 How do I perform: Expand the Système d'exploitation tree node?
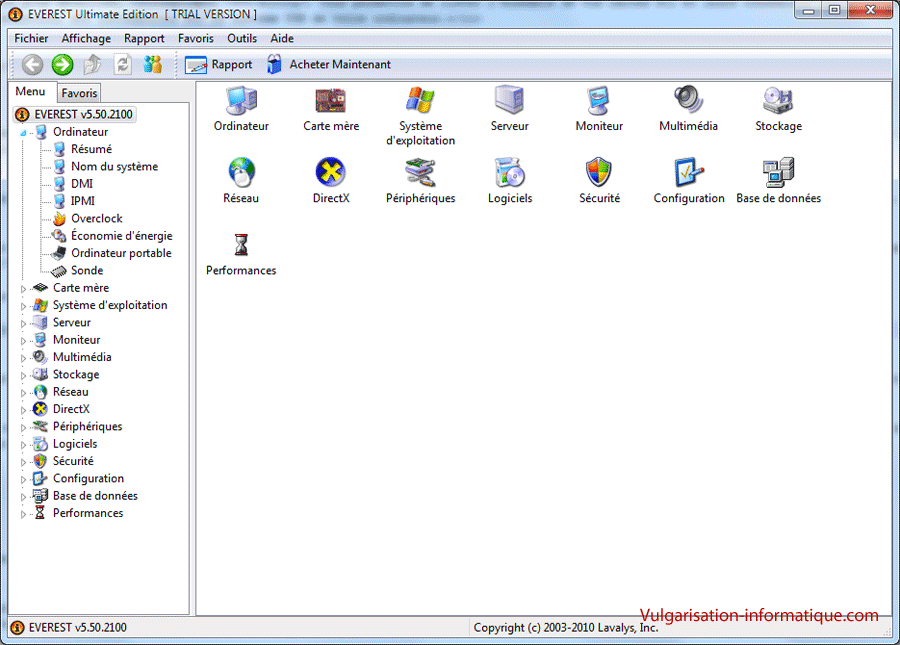23,306
